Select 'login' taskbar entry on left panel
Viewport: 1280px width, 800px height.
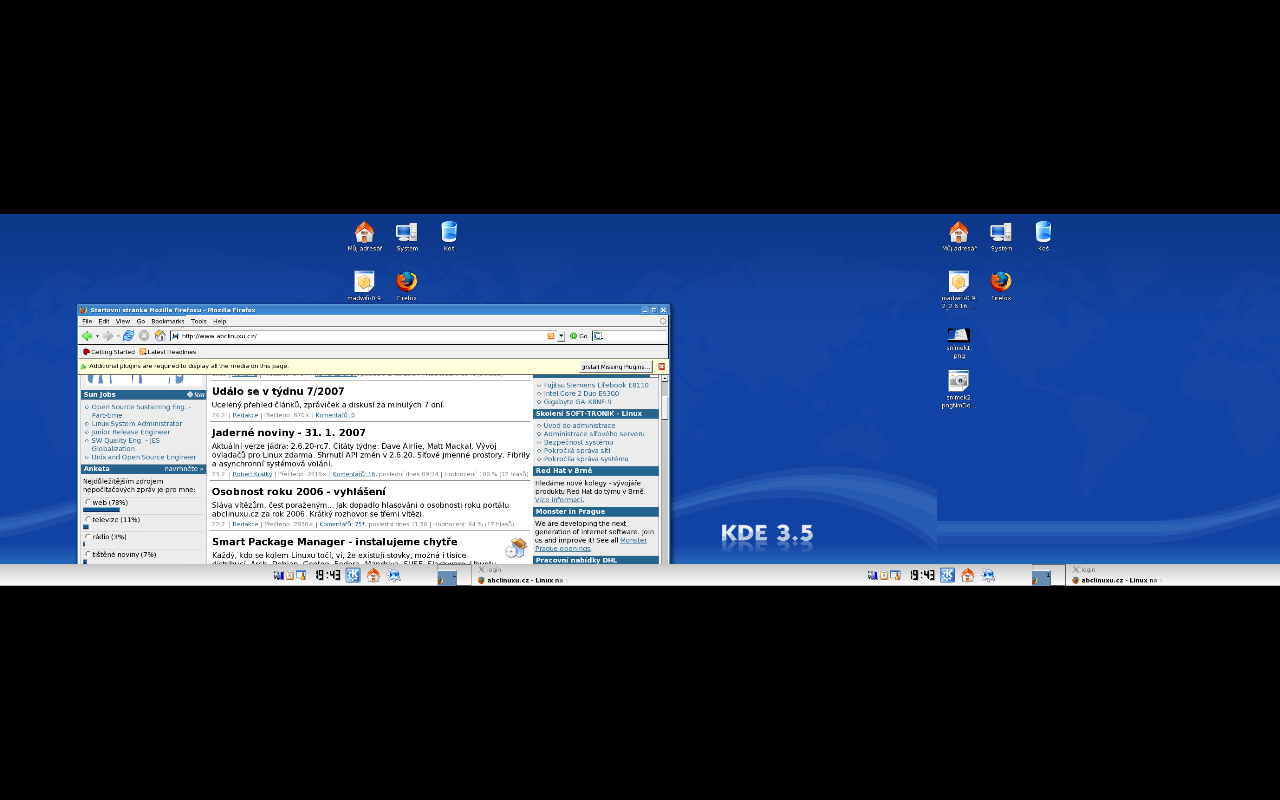[x=489, y=570]
